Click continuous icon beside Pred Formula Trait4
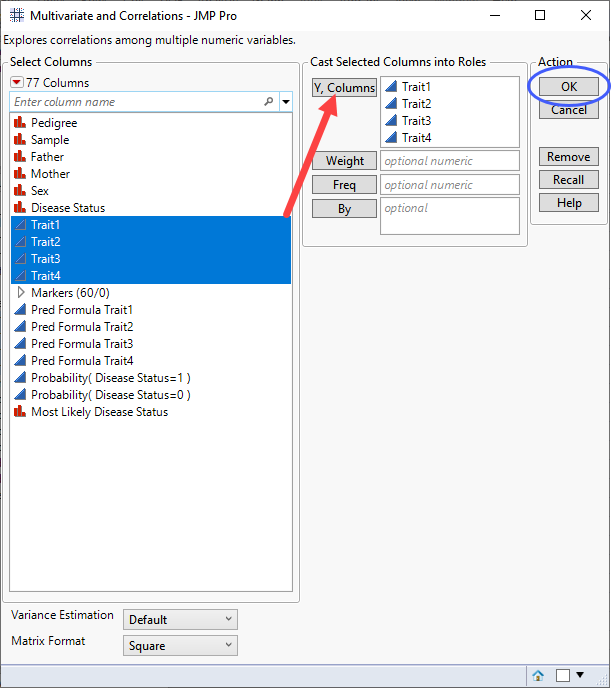611x688 pixels. pyautogui.click(x=20, y=360)
